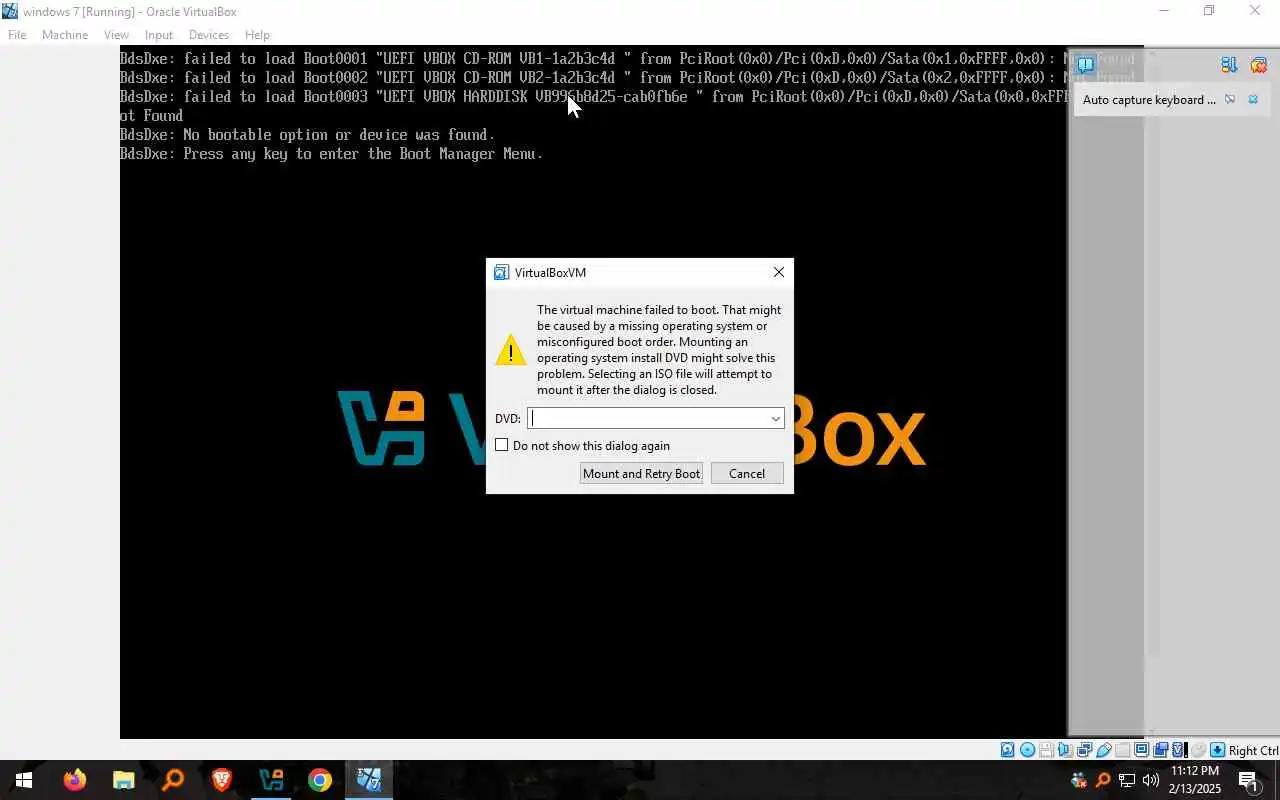Click the recording status indicator
1280x800 pixels.
1161,750
